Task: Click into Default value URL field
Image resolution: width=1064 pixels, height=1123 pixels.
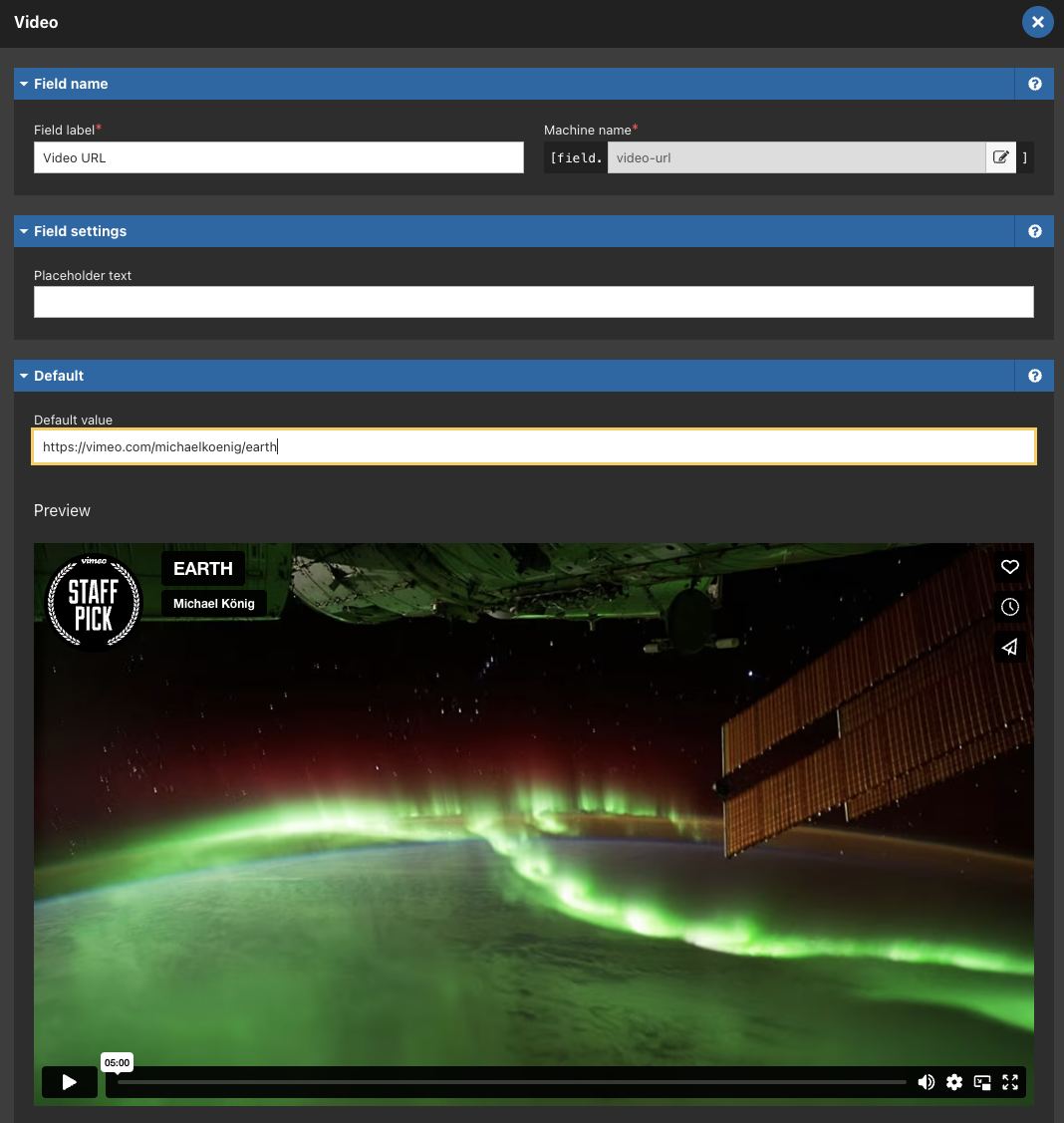Action: tap(533, 446)
